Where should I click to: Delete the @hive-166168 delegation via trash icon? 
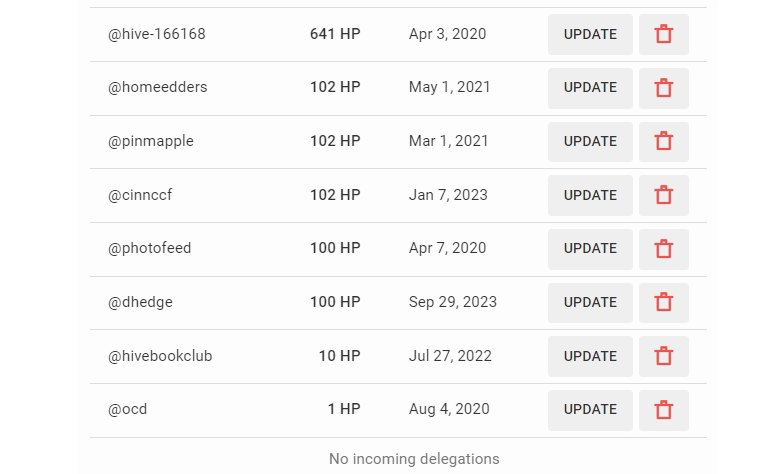click(x=664, y=34)
